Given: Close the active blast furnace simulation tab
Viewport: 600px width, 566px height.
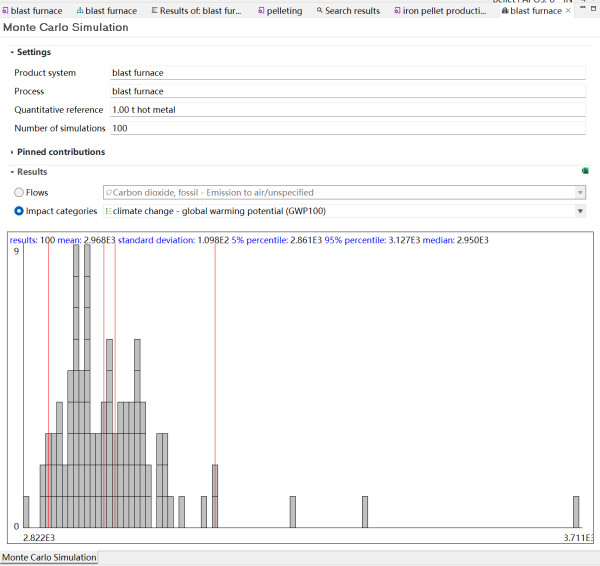Looking at the screenshot, I should pos(568,11).
